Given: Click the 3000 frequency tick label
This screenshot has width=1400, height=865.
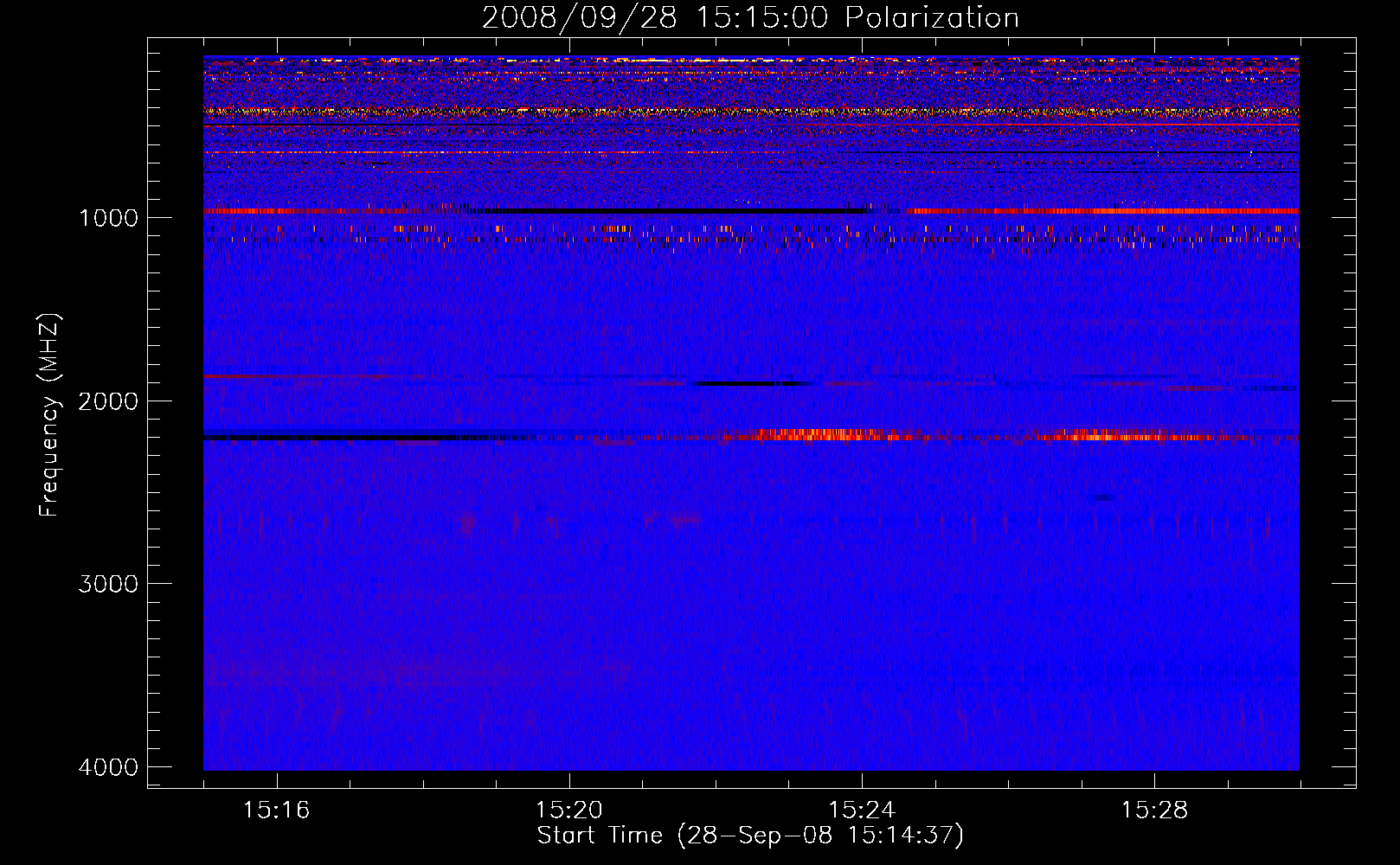Looking at the screenshot, I should [108, 584].
